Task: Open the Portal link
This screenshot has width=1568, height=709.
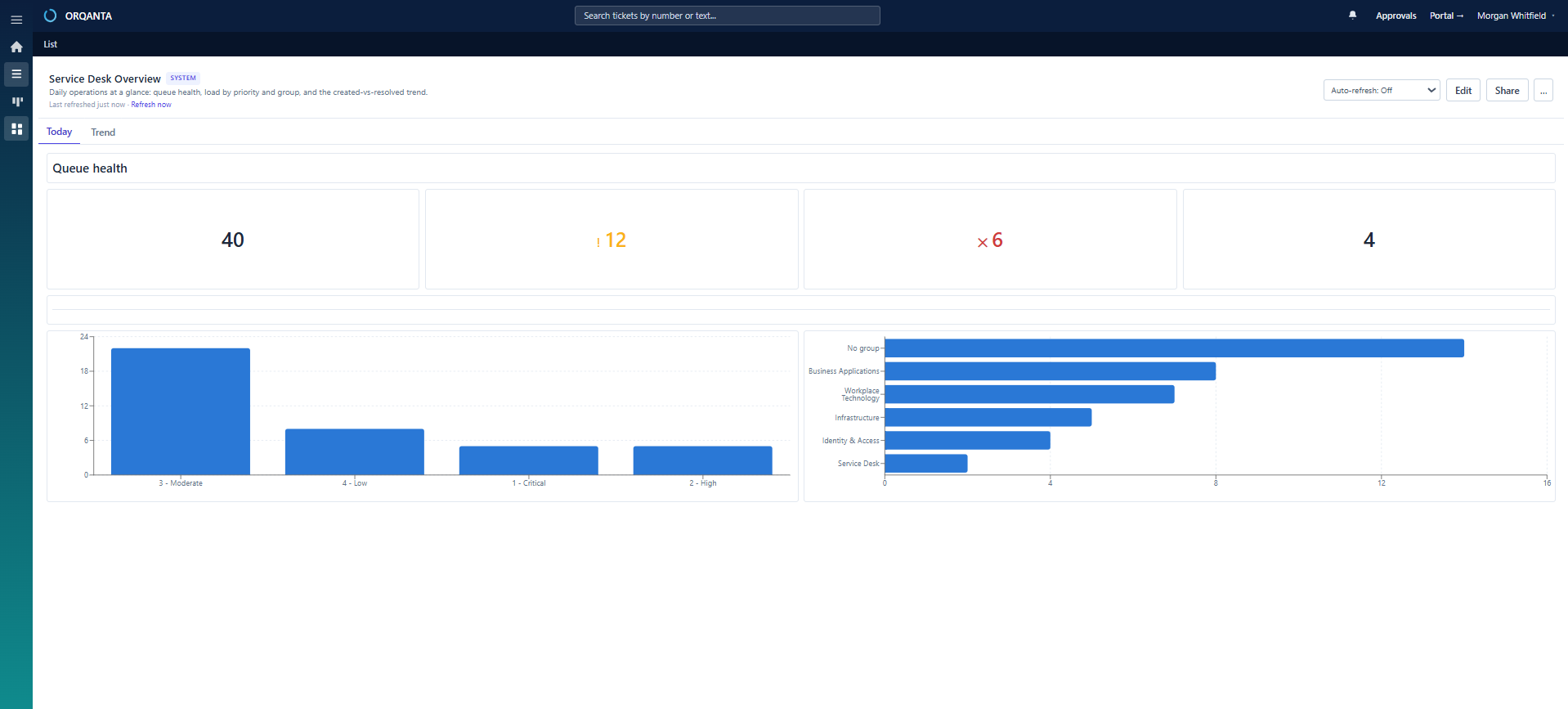Action: coord(1446,16)
